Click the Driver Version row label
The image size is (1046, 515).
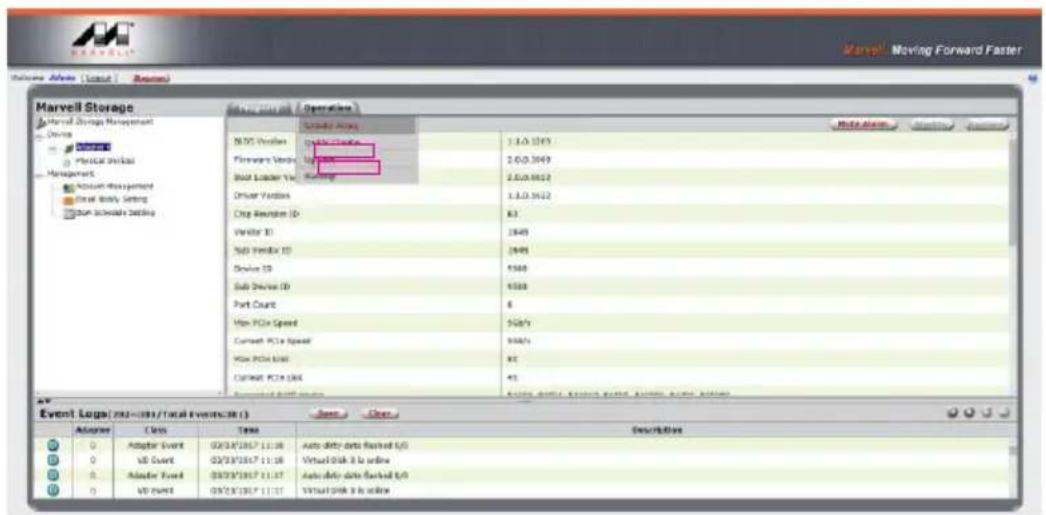[x=260, y=196]
